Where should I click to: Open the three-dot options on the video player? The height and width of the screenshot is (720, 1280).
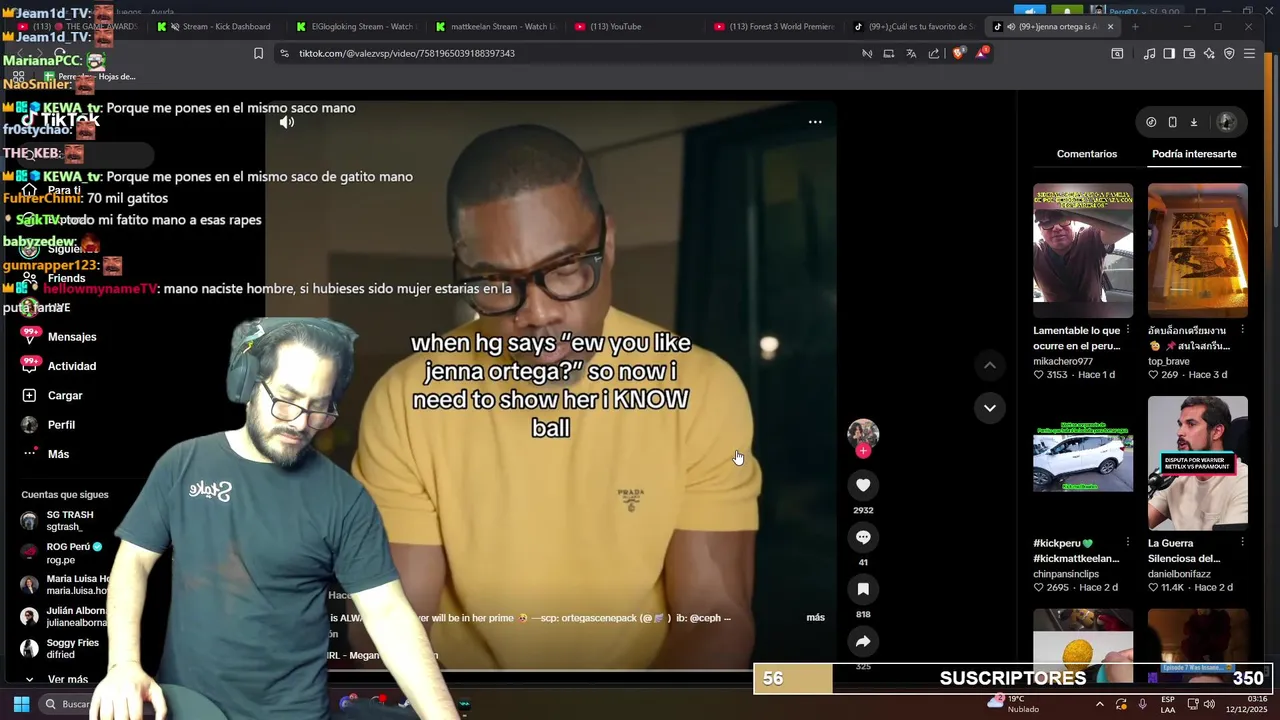[815, 122]
